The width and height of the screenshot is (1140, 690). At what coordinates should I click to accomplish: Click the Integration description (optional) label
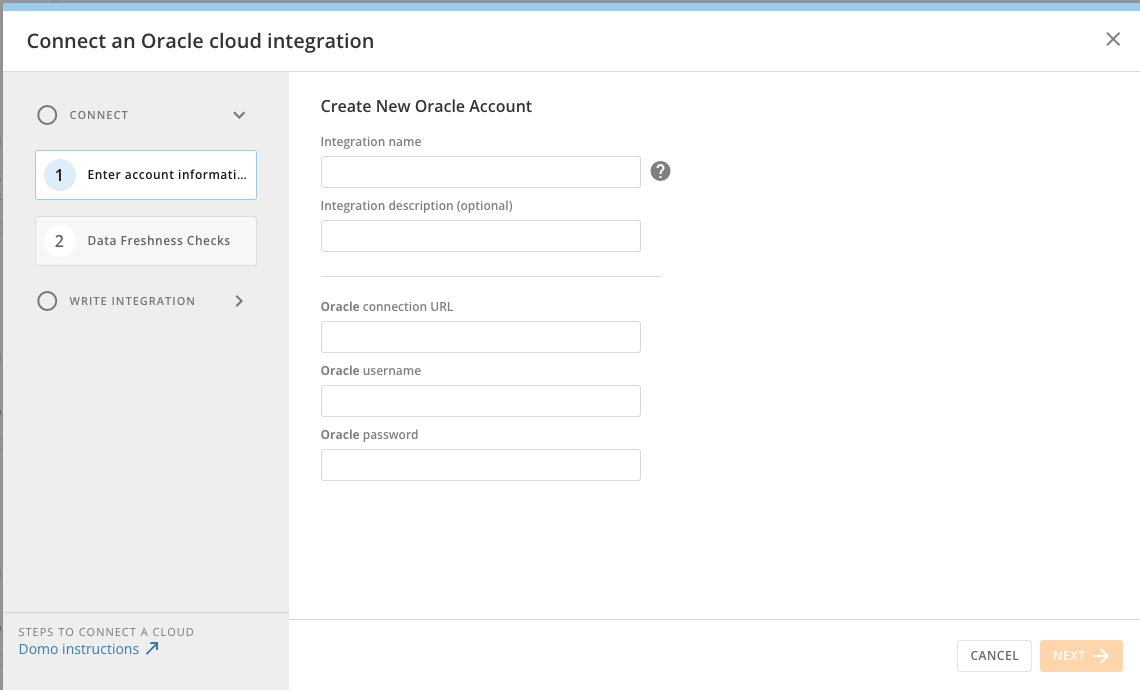pyautogui.click(x=417, y=206)
